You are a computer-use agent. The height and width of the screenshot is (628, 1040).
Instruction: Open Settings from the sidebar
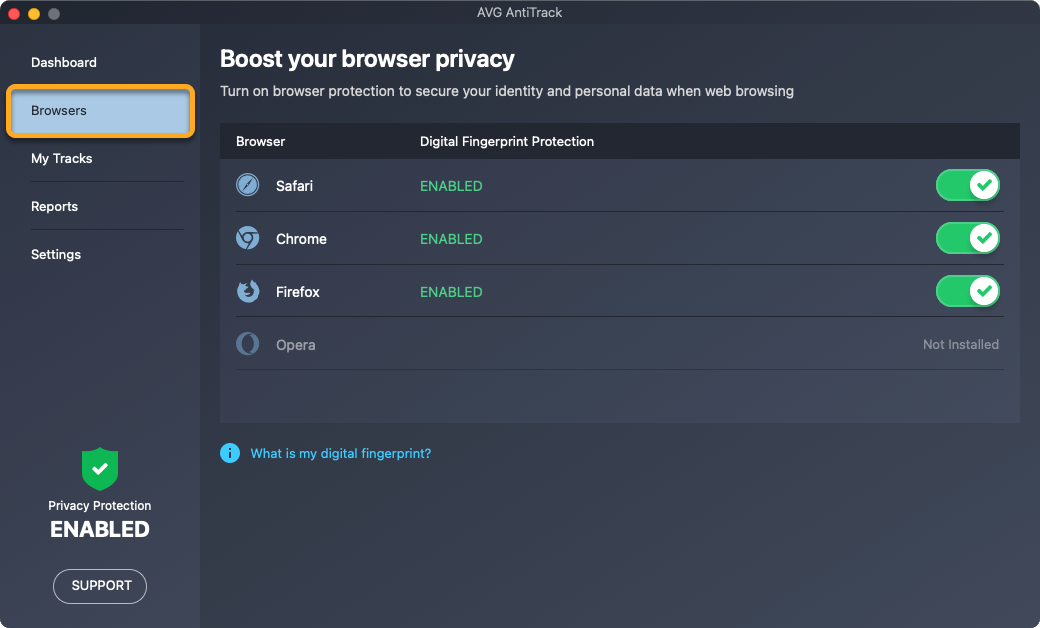[x=56, y=254]
